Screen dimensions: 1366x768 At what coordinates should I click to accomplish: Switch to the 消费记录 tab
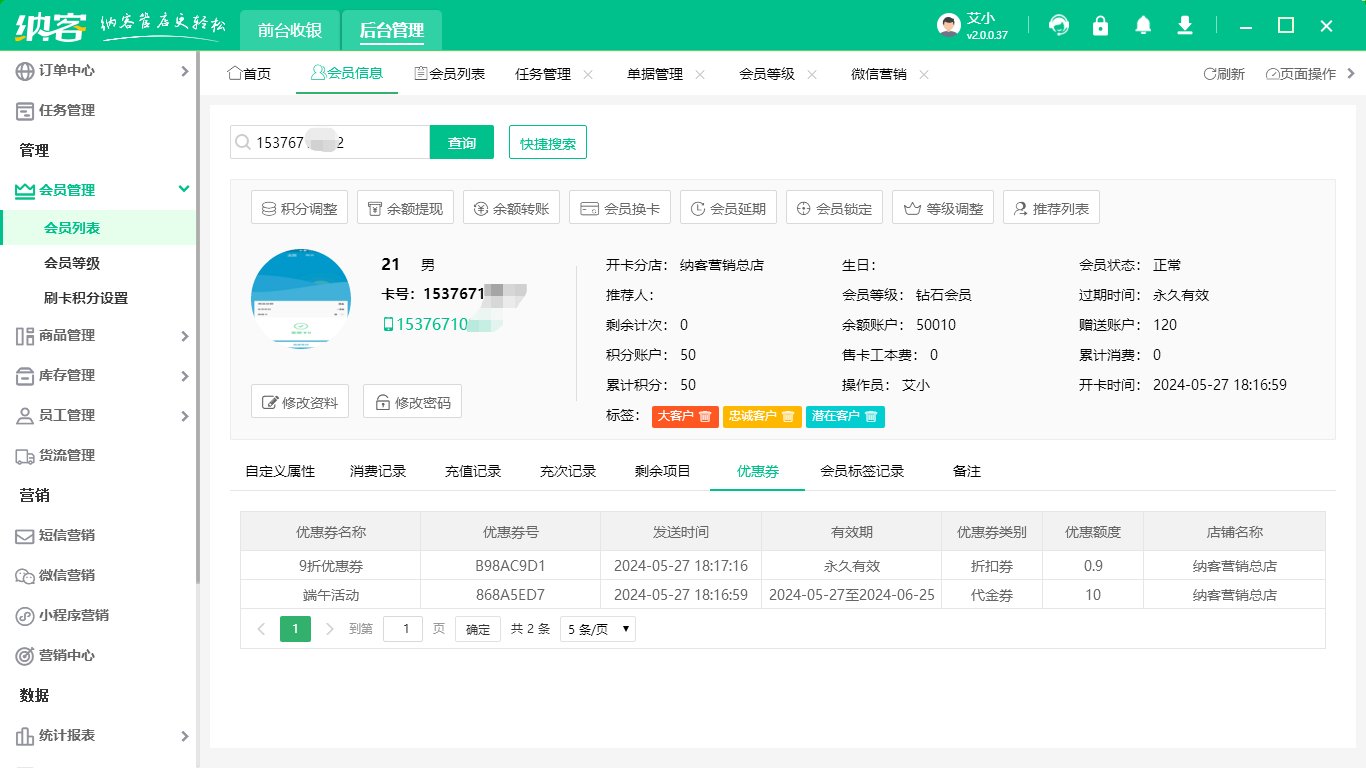coord(377,471)
